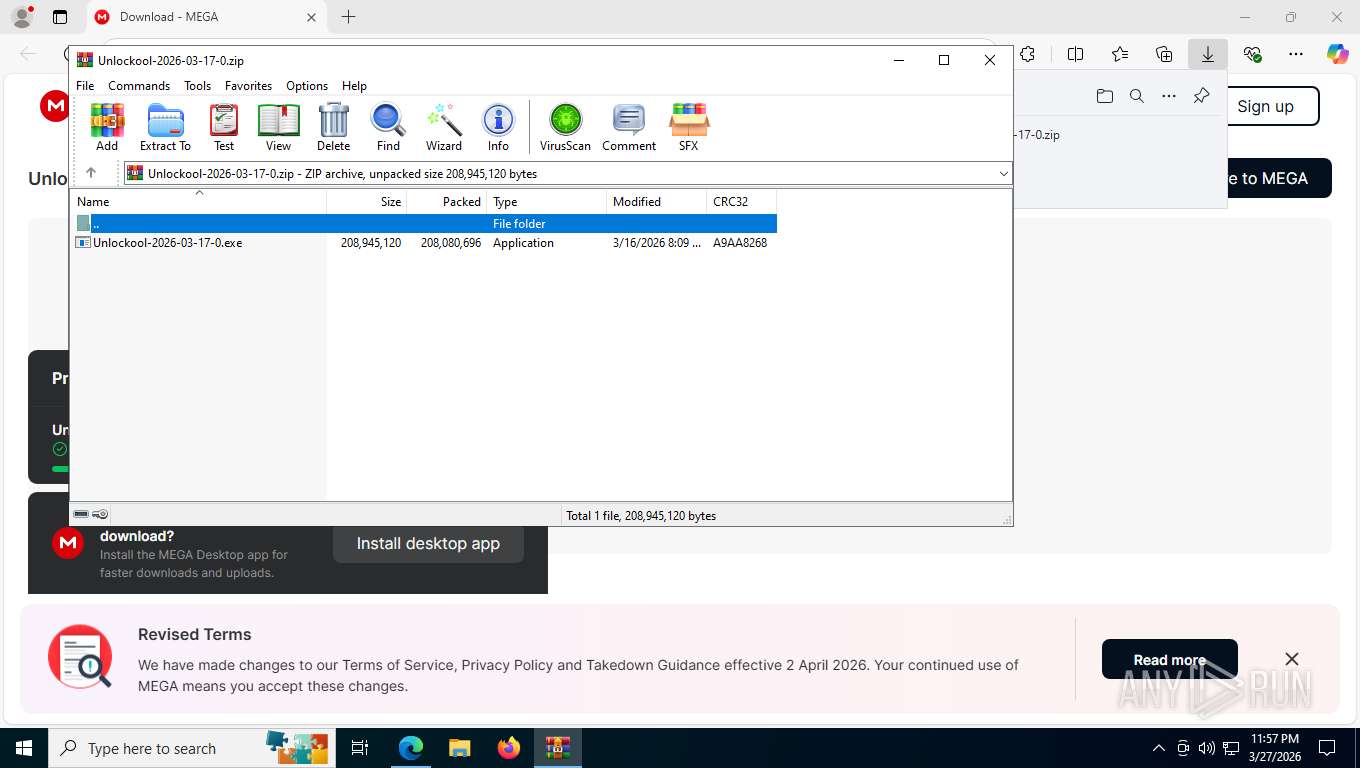Open the Find magnifier tool

(388, 127)
